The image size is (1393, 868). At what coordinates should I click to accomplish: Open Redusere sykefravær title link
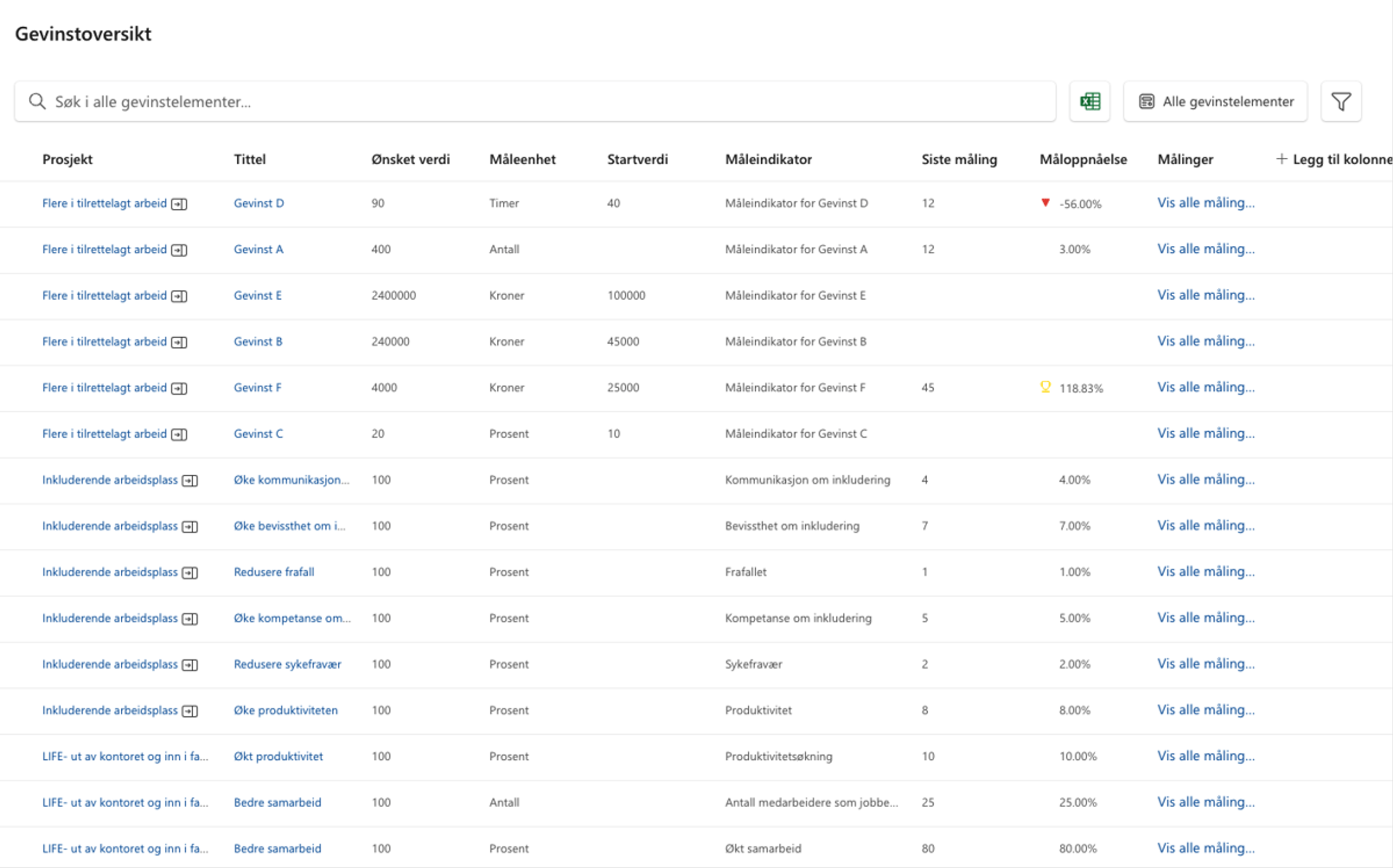(x=287, y=664)
